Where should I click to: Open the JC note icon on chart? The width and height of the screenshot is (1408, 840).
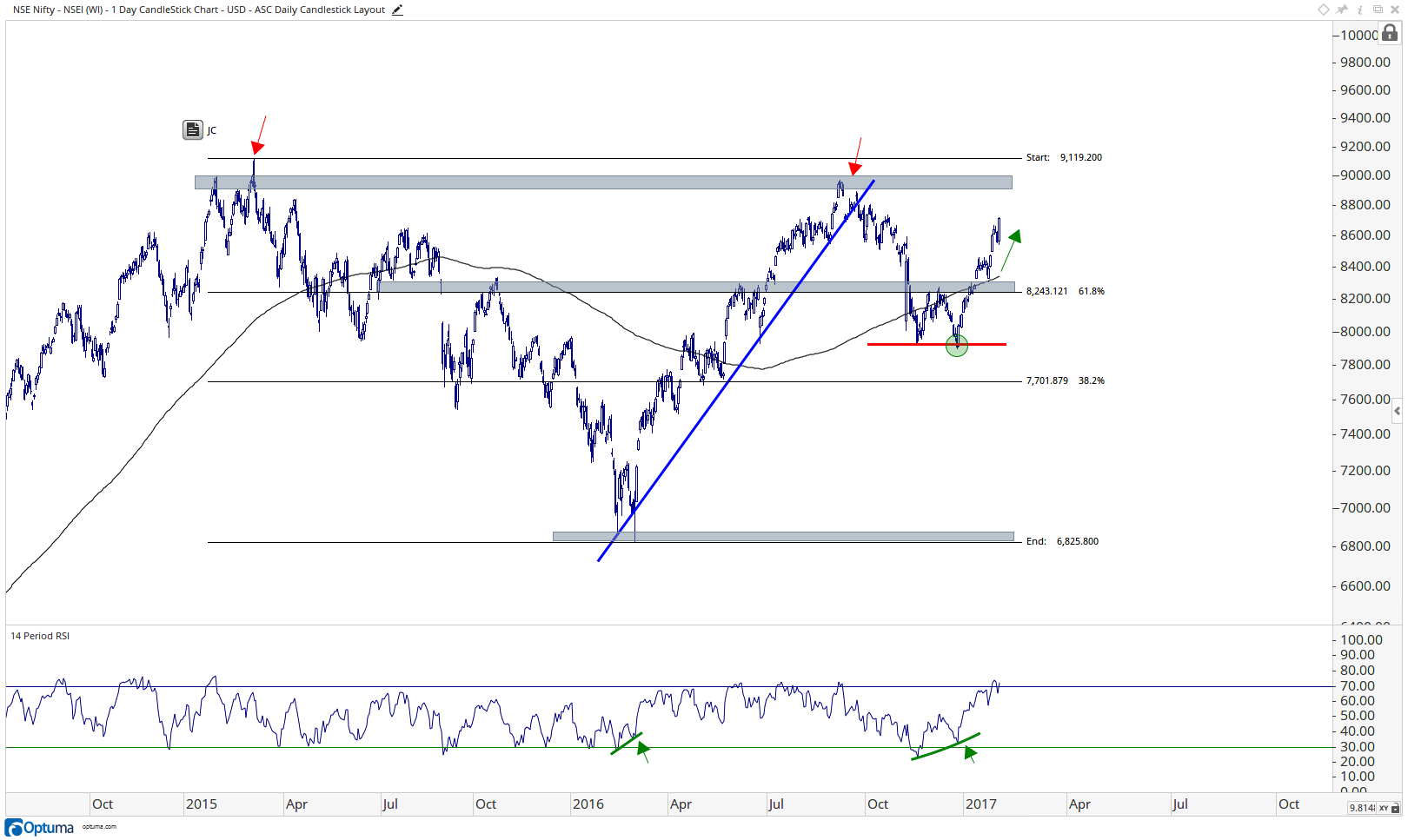tap(193, 130)
